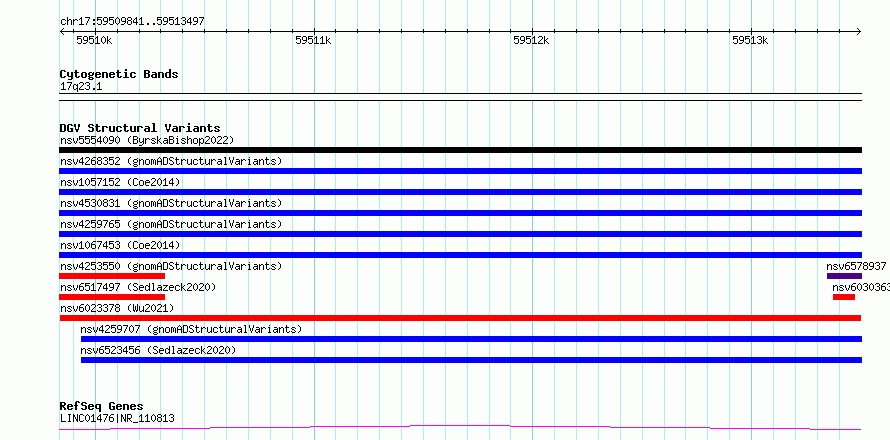Click the 59511k ruler label
This screenshot has width=890, height=440.
(x=313, y=40)
